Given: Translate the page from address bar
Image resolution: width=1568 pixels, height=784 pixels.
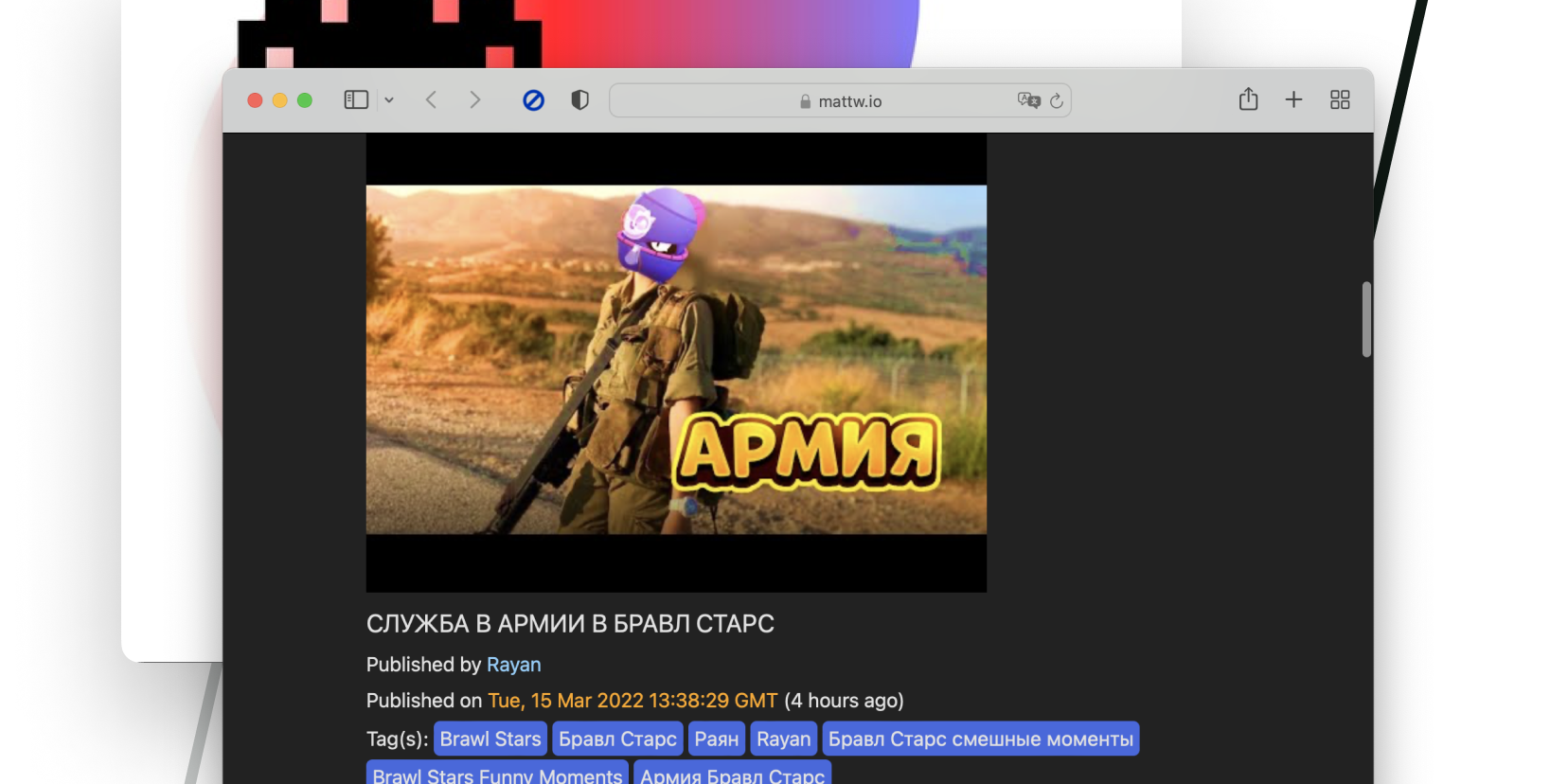Looking at the screenshot, I should tap(1029, 100).
